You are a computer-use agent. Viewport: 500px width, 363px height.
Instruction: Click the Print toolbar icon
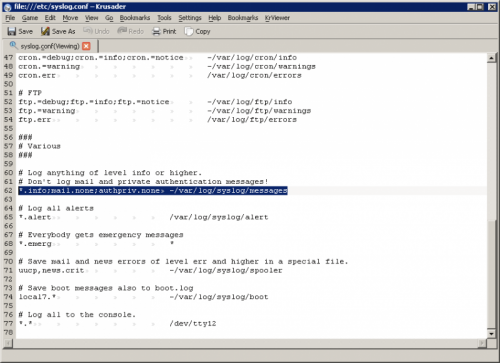coord(156,31)
